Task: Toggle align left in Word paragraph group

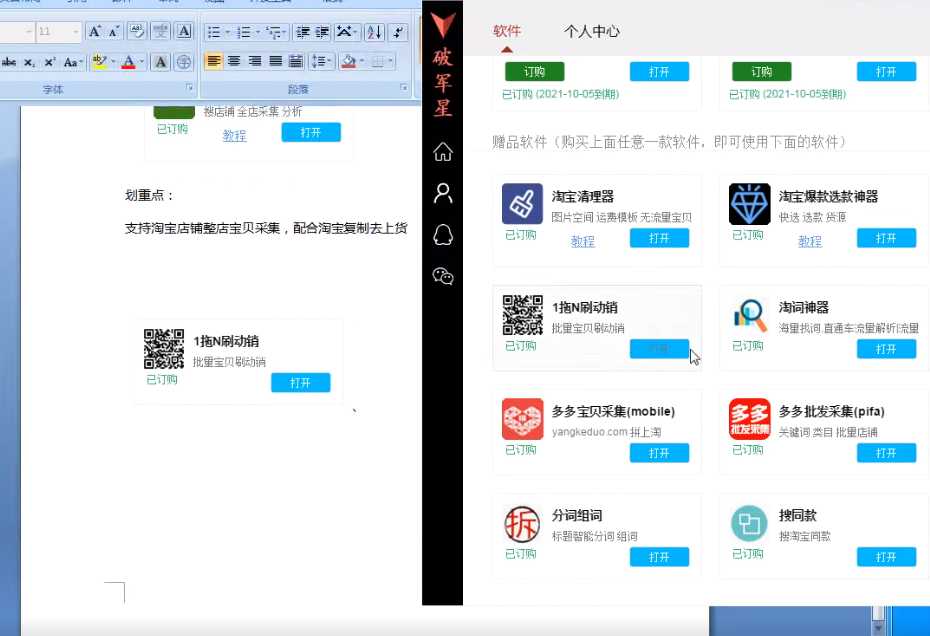Action: pyautogui.click(x=214, y=61)
